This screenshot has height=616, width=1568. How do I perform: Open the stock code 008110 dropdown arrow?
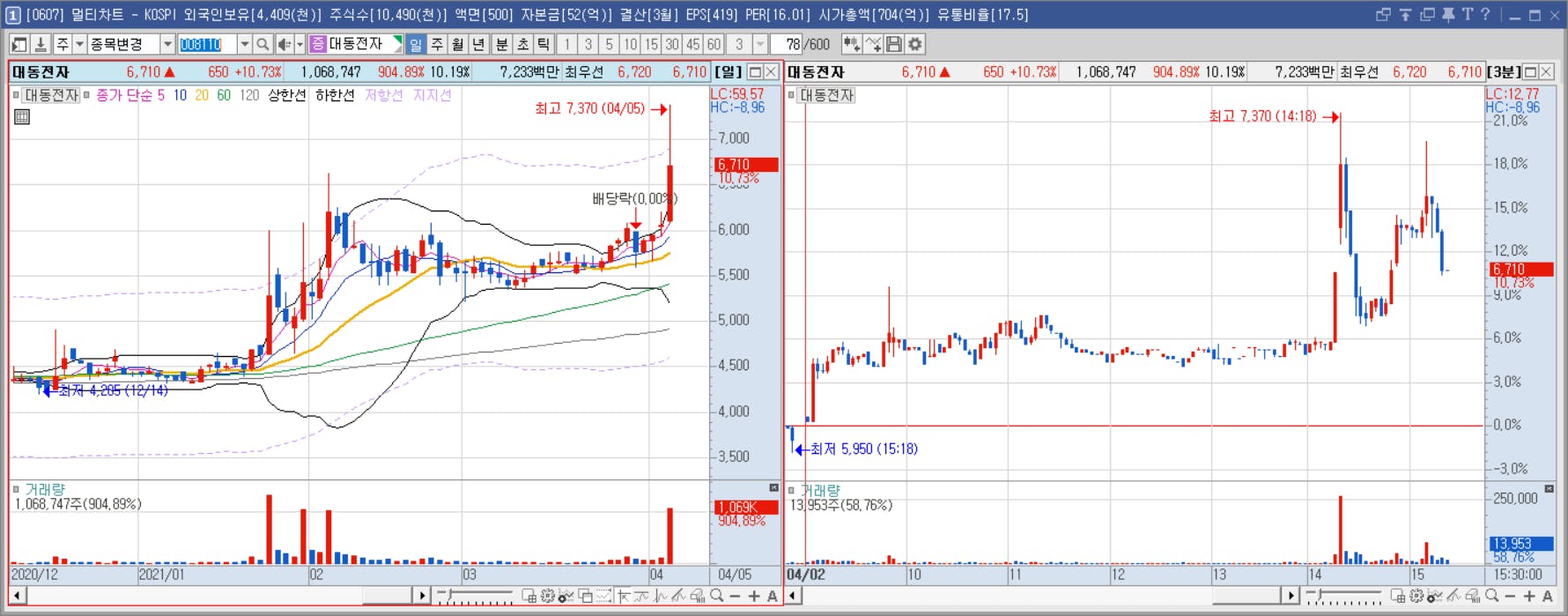click(x=244, y=44)
